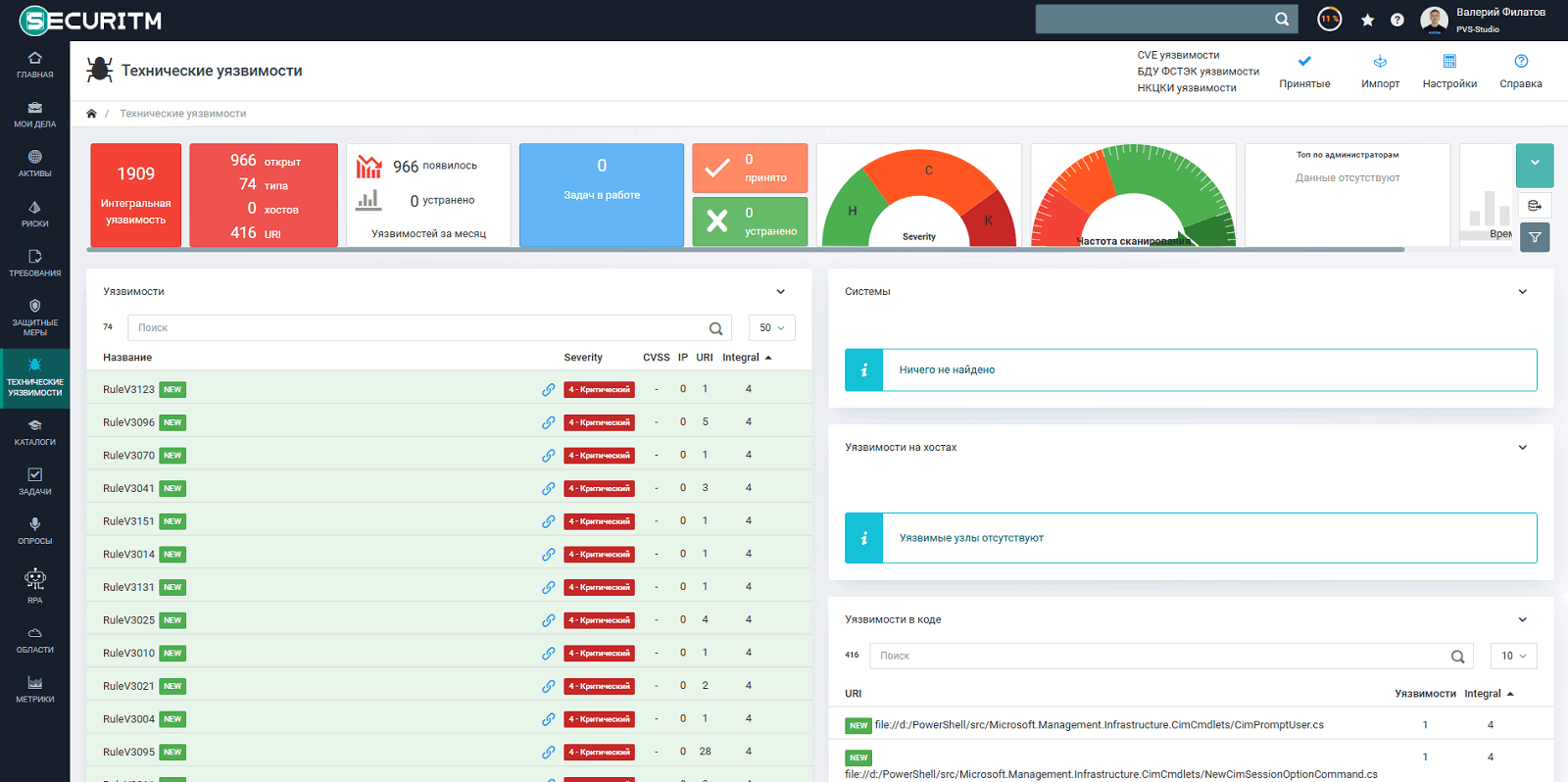Open the БДУ ФСТЭК уязвимости link
The height and width of the screenshot is (782, 1568).
tap(1198, 72)
